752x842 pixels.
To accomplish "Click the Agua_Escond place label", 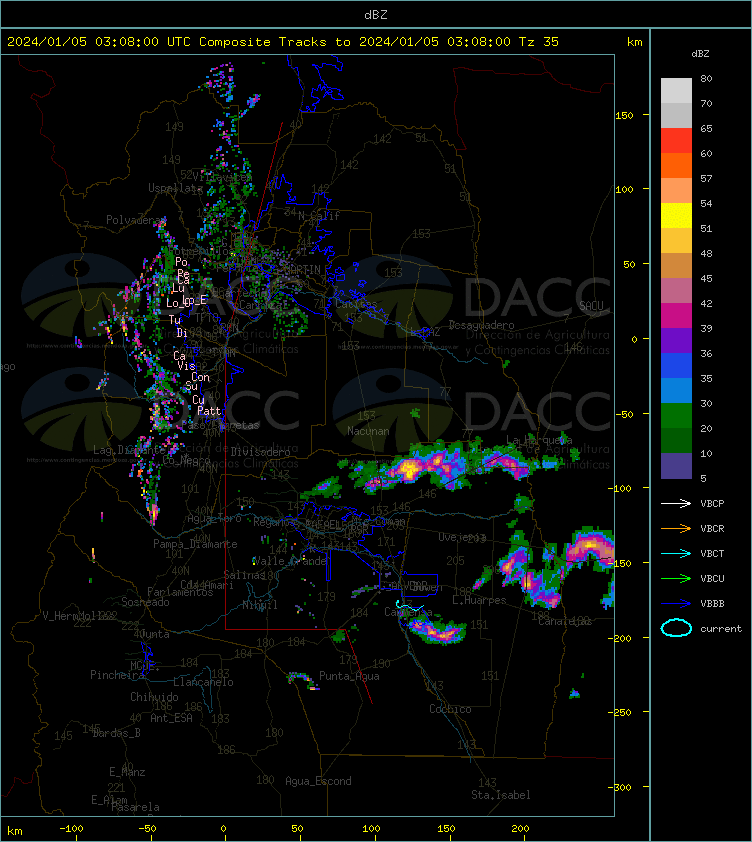I will coord(318,781).
